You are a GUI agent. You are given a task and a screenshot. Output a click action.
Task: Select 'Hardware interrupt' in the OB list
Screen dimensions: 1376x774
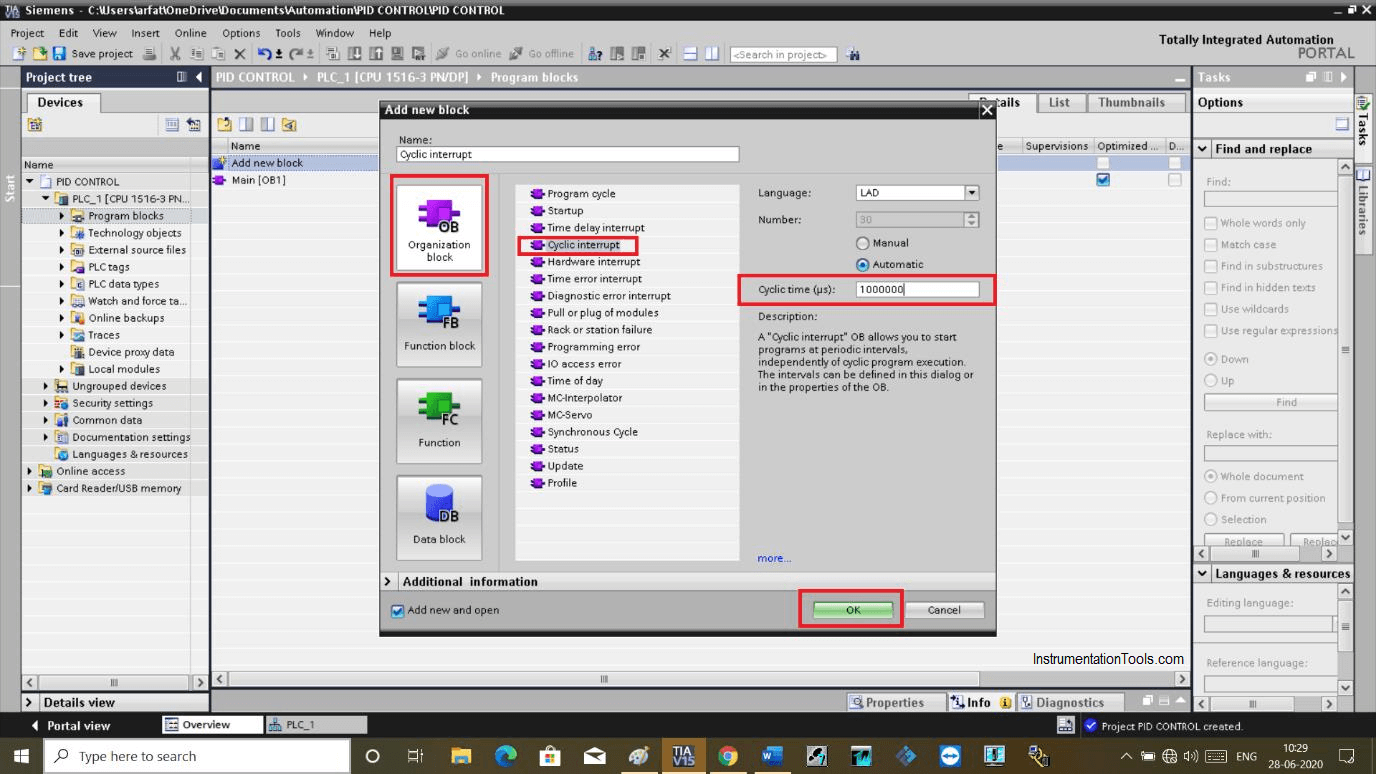tap(592, 262)
